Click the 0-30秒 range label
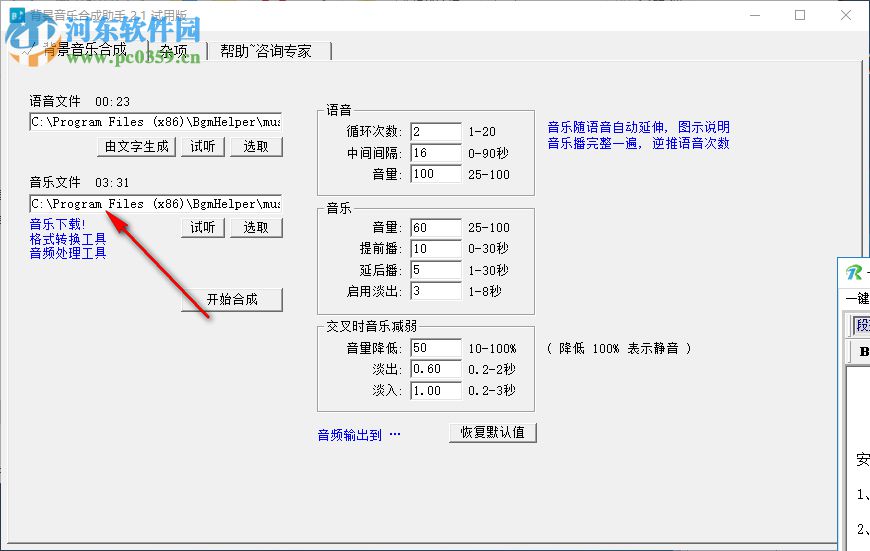This screenshot has width=870, height=551. click(488, 249)
